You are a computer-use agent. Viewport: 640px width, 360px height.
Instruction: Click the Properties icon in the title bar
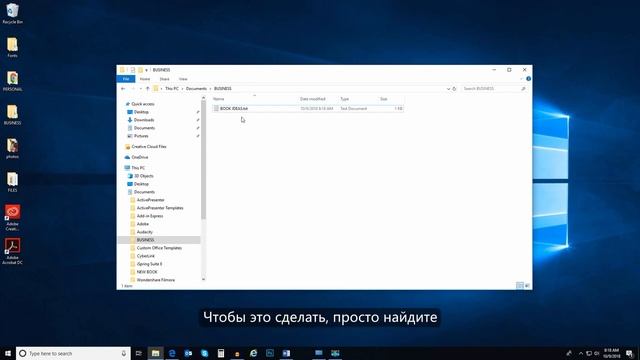pyautogui.click(x=133, y=70)
